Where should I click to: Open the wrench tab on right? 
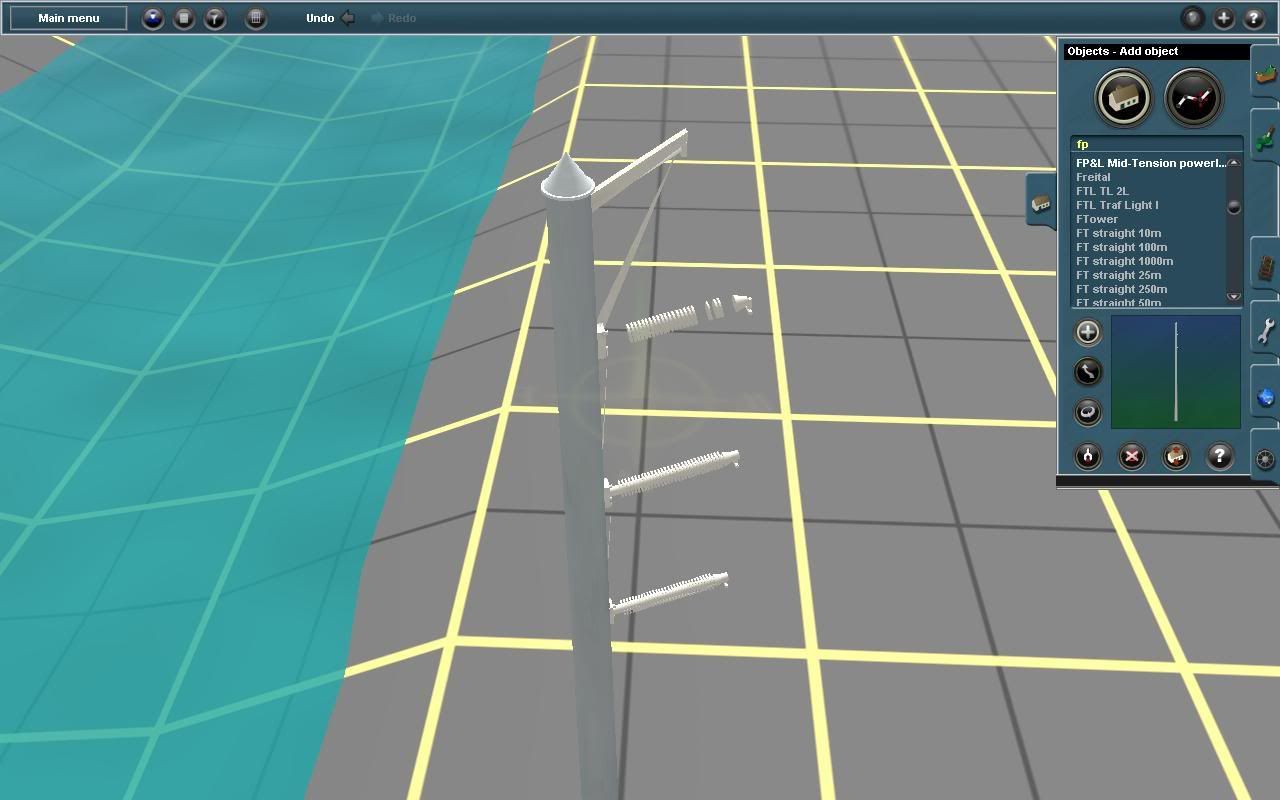(1266, 330)
